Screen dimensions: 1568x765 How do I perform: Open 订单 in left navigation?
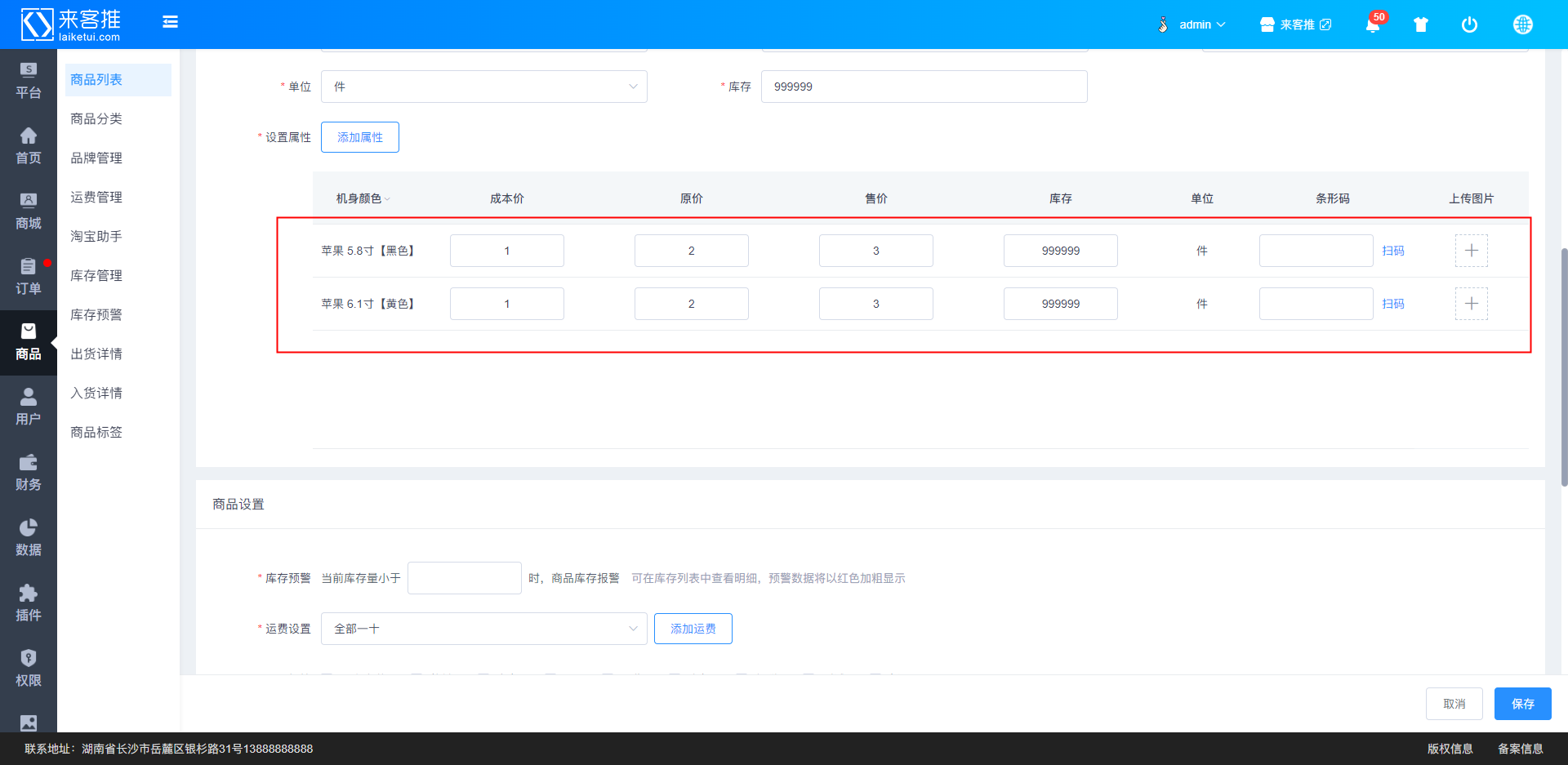click(x=29, y=278)
